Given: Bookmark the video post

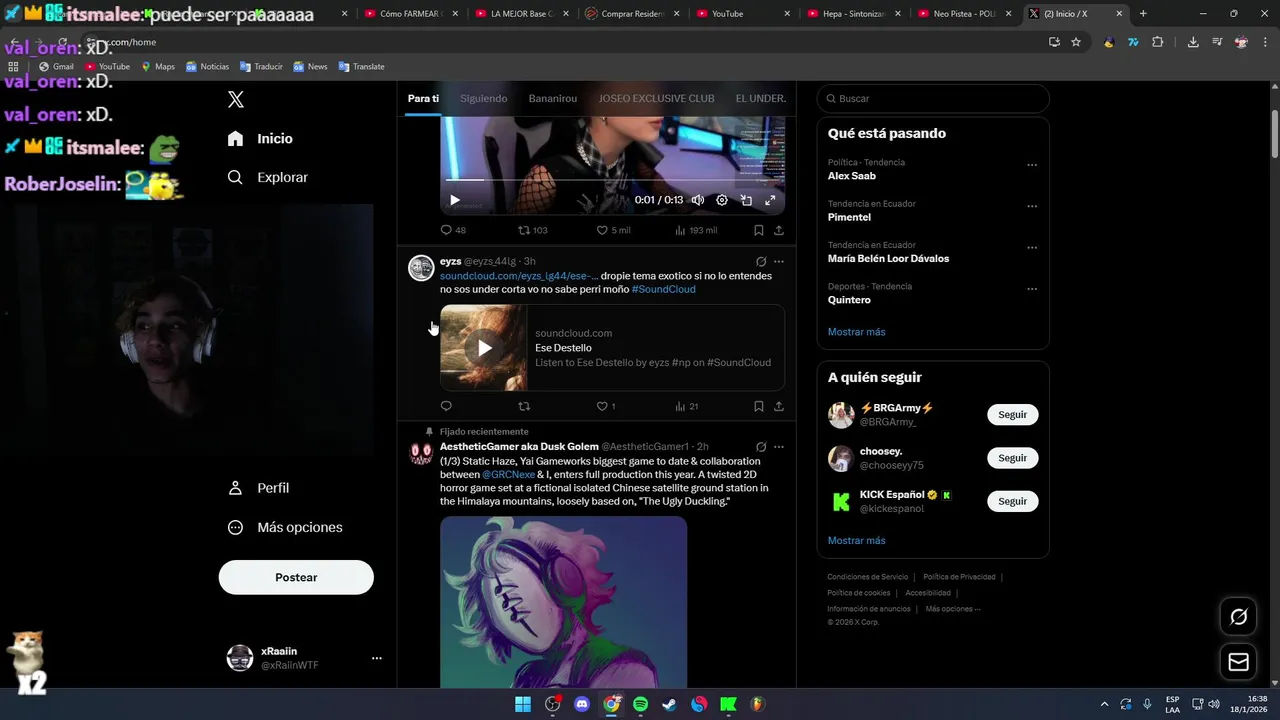Looking at the screenshot, I should click(x=758, y=230).
